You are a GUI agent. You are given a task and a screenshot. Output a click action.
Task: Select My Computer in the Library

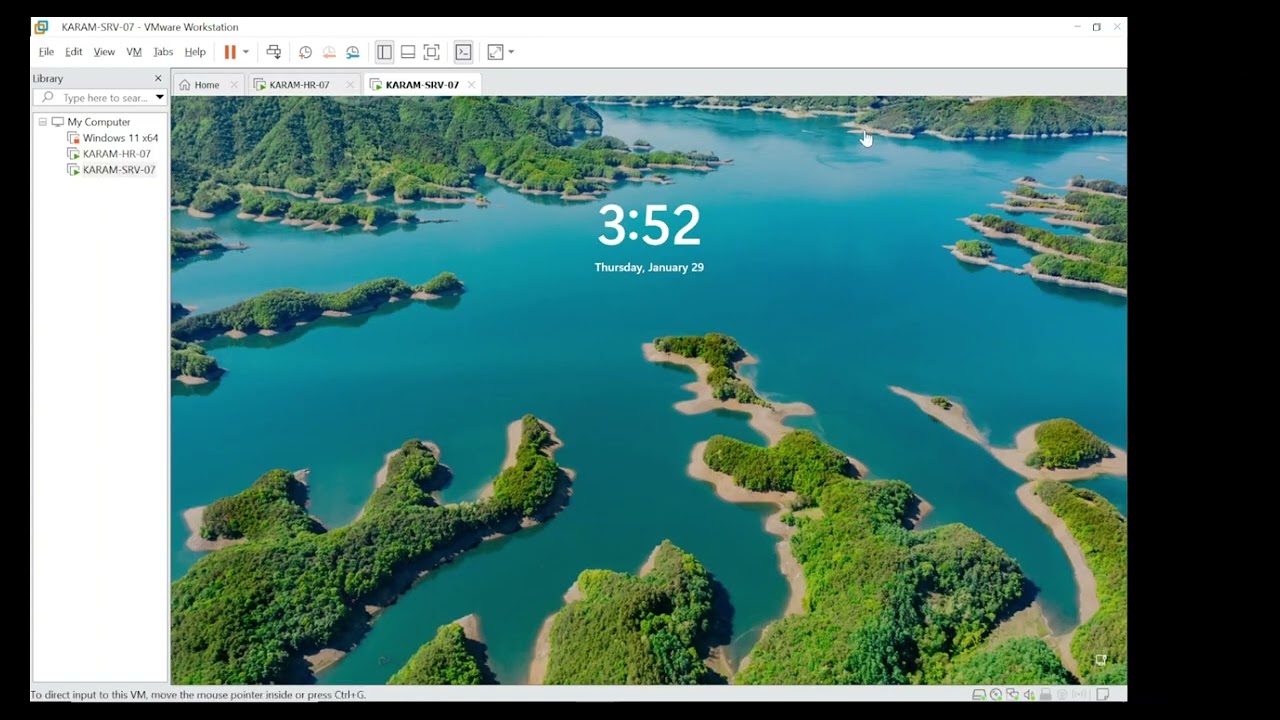tap(98, 122)
